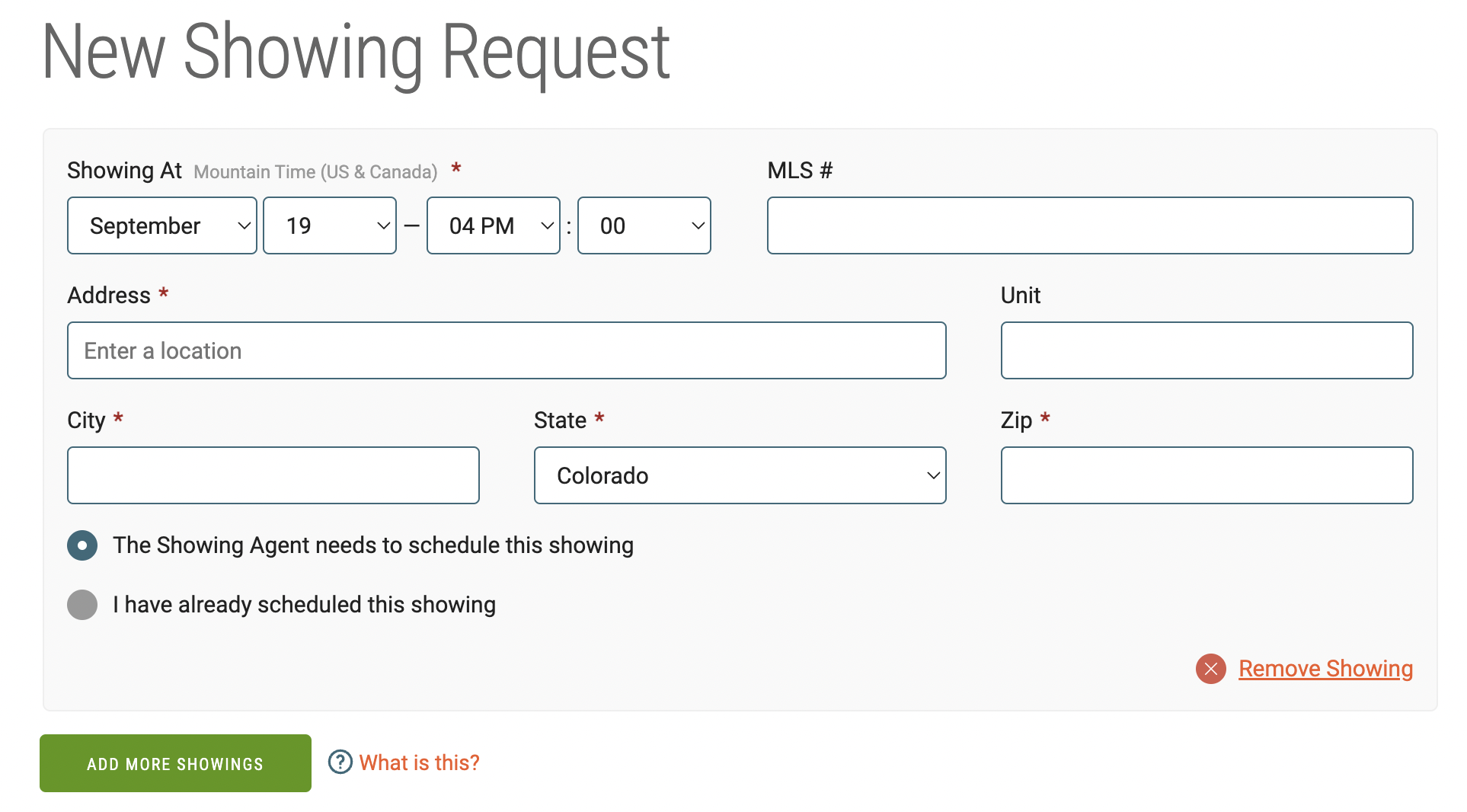
Task: Click the State dropdown chevron arrow
Action: click(933, 475)
